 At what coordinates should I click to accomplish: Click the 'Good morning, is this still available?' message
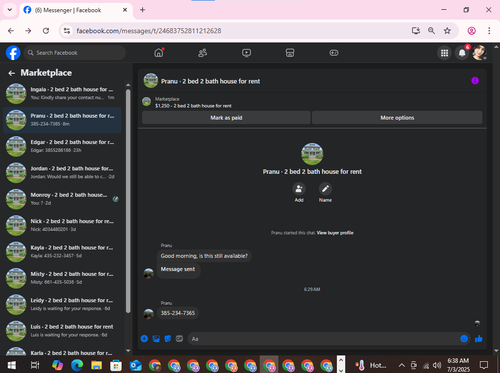(x=204, y=256)
